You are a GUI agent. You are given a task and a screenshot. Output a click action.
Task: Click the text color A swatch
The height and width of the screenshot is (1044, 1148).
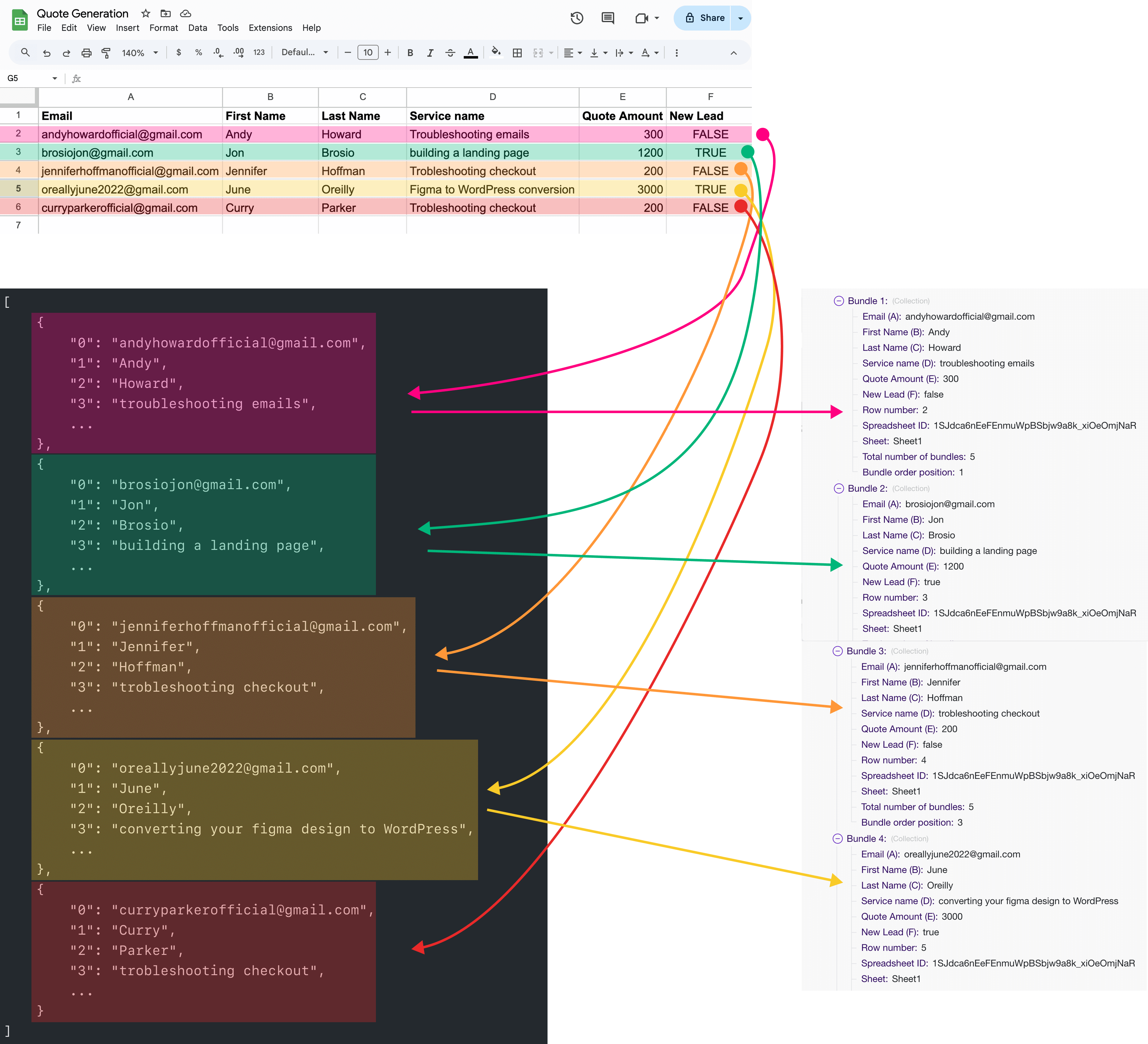pyautogui.click(x=470, y=53)
